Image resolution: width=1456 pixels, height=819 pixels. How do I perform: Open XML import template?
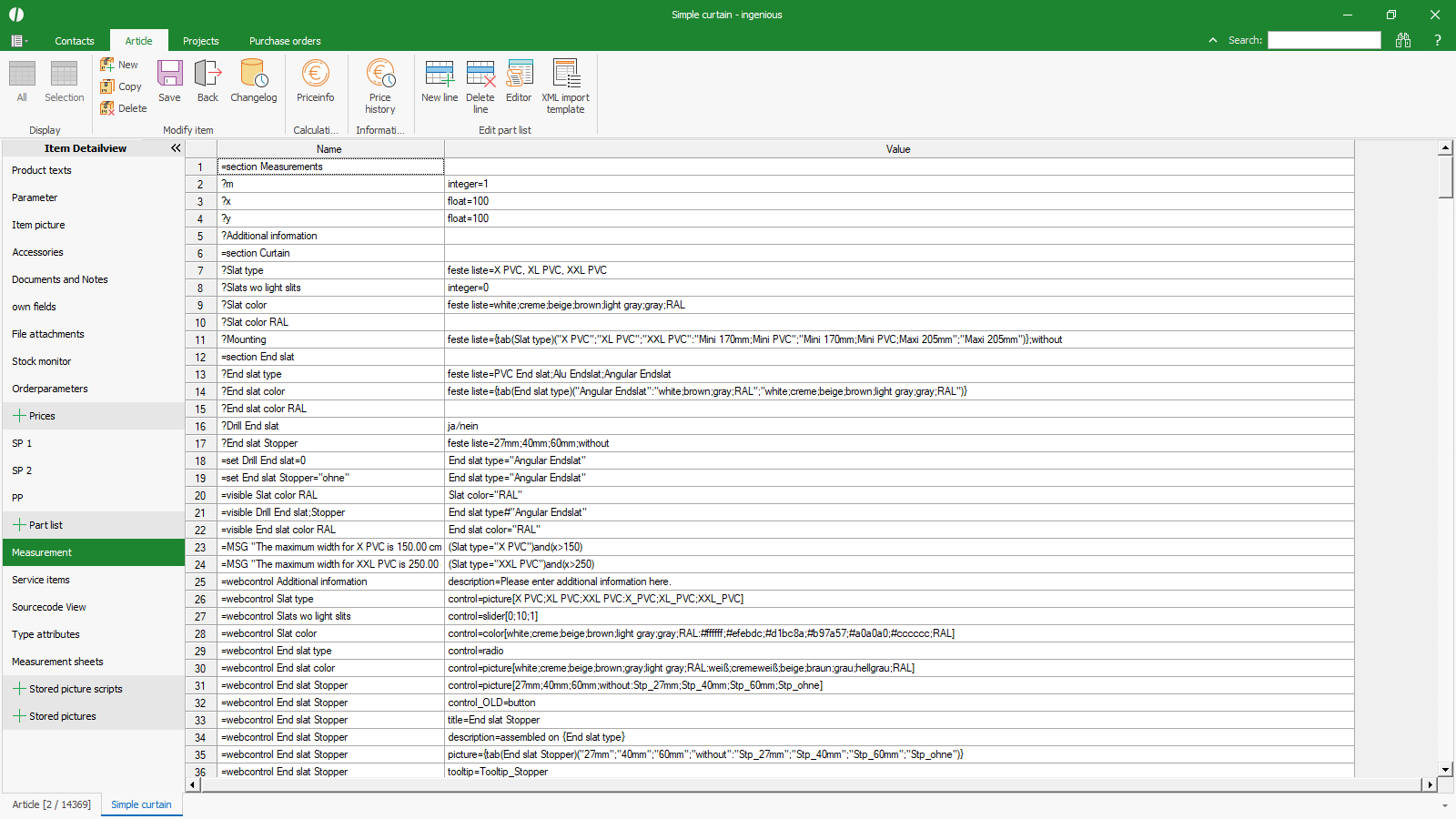click(x=565, y=86)
